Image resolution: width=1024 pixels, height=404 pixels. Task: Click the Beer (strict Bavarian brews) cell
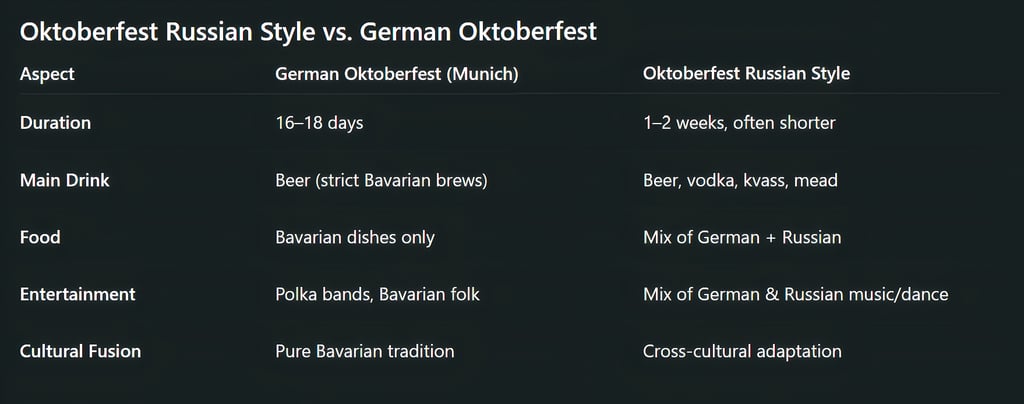coord(381,181)
